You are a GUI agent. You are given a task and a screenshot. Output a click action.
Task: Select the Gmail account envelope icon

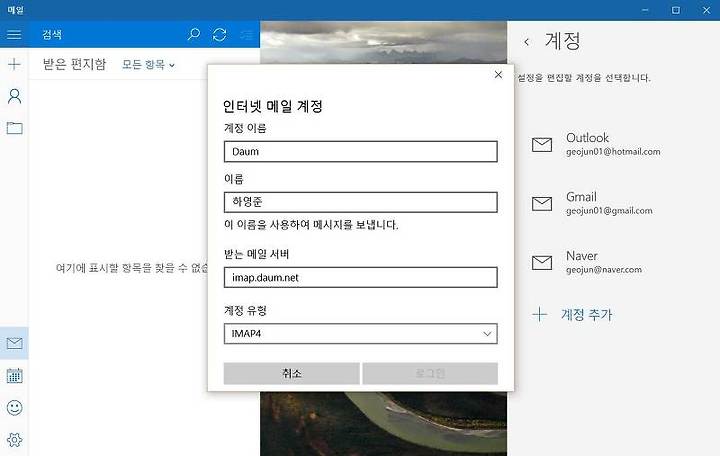[x=542, y=203]
